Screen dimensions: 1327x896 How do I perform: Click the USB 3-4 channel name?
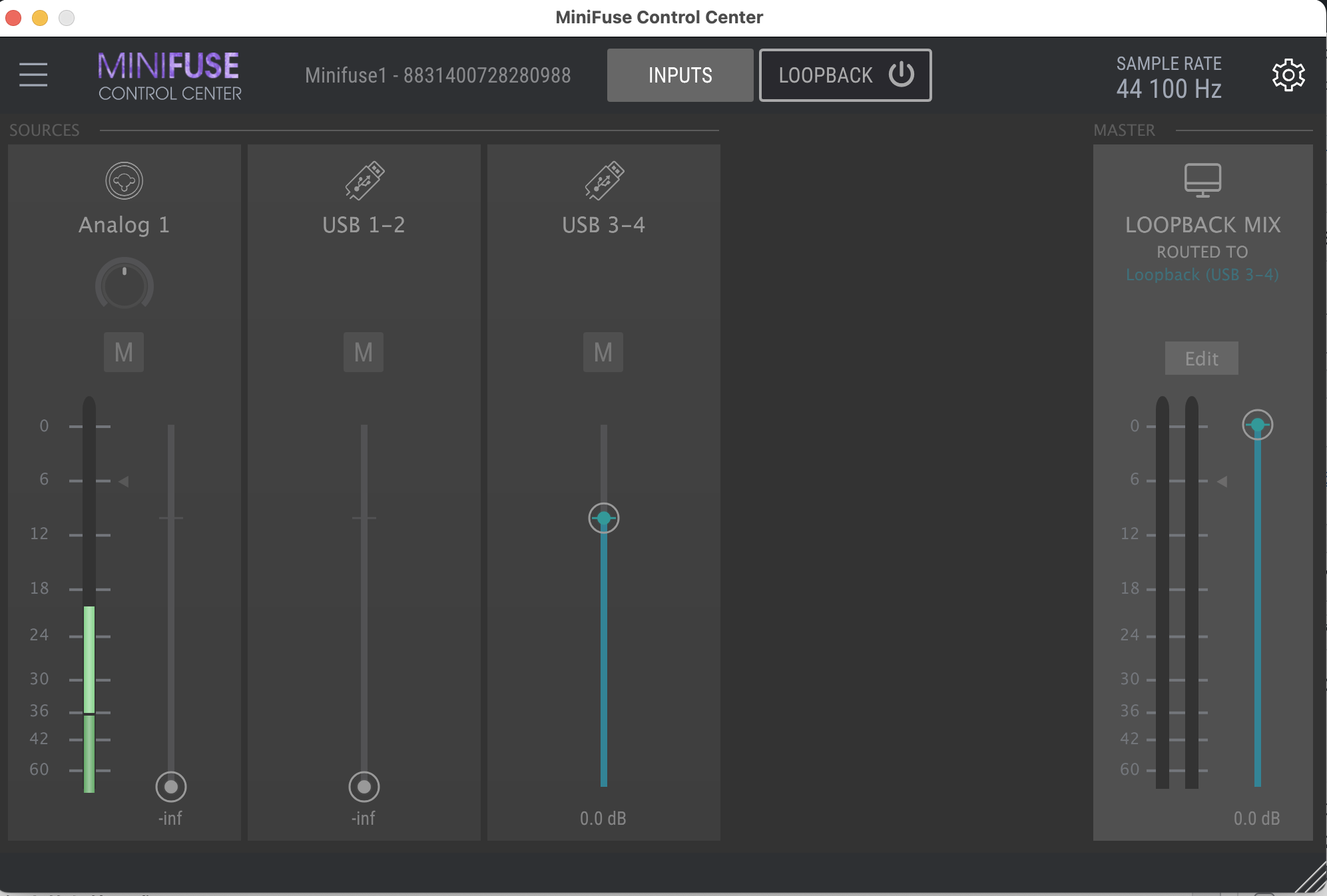[x=603, y=225]
